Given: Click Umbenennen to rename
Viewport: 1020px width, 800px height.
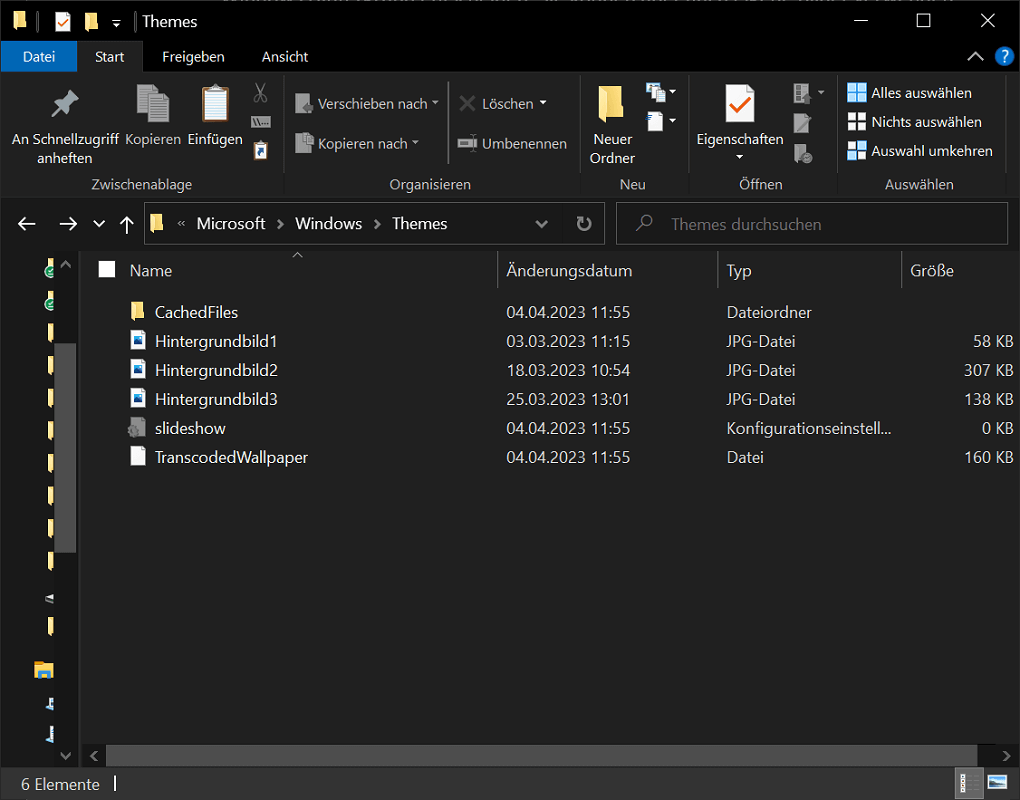Looking at the screenshot, I should click(512, 143).
